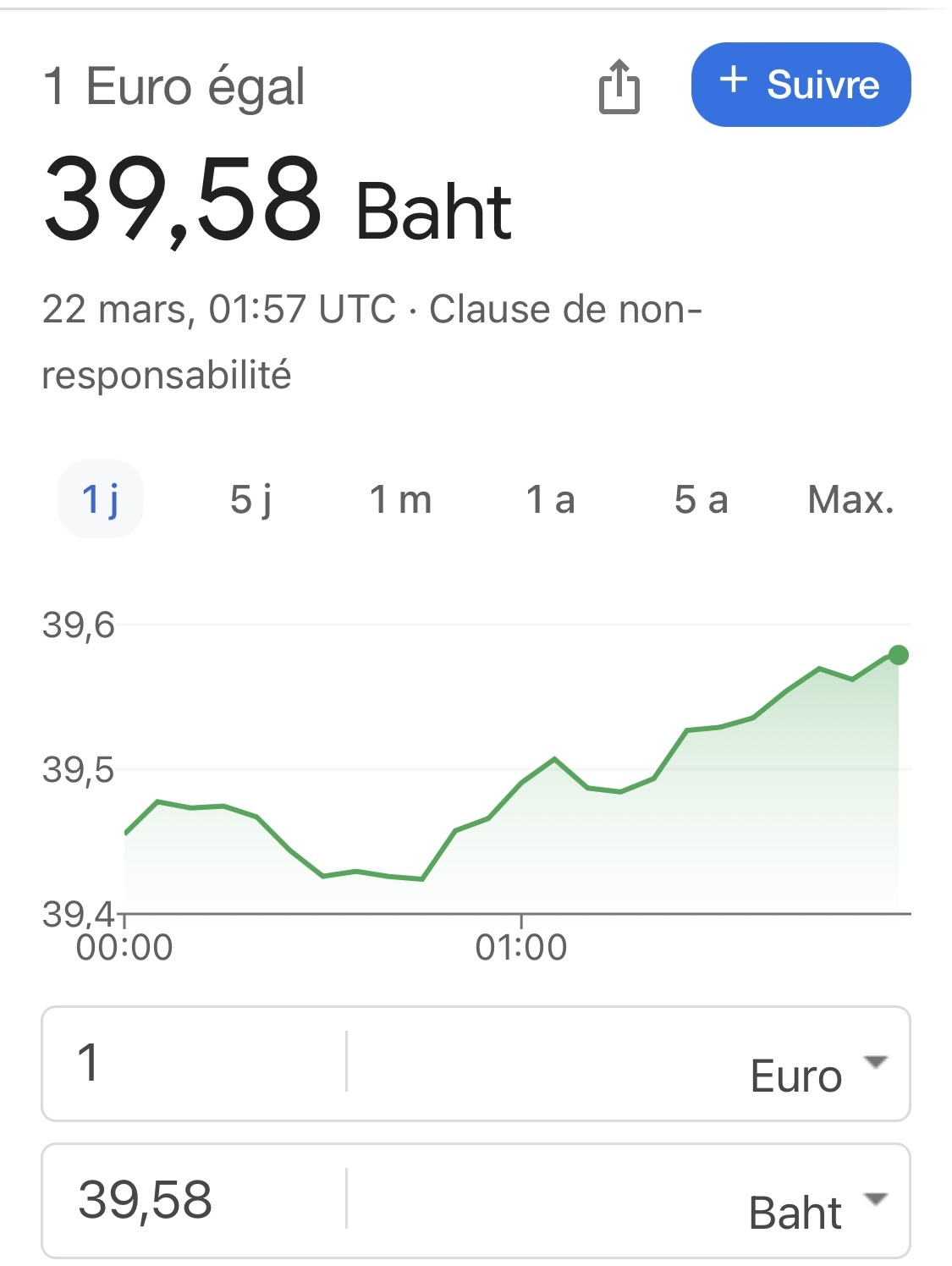The height and width of the screenshot is (1266, 952).
Task: Focus the Baht amount field showing 39,58
Action: click(x=195, y=1200)
